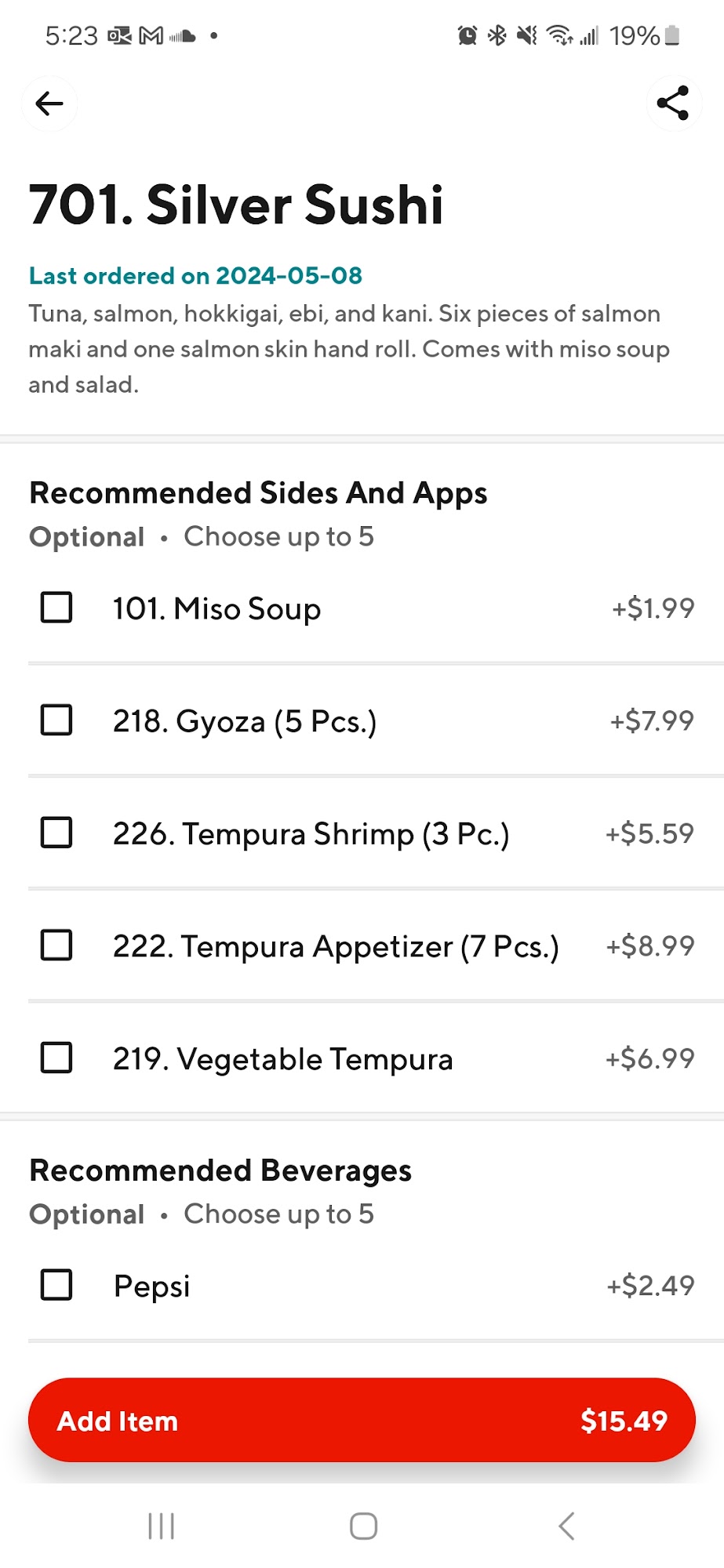Tap Android recent apps navigation icon
This screenshot has height=1568, width=724.
[x=162, y=1526]
